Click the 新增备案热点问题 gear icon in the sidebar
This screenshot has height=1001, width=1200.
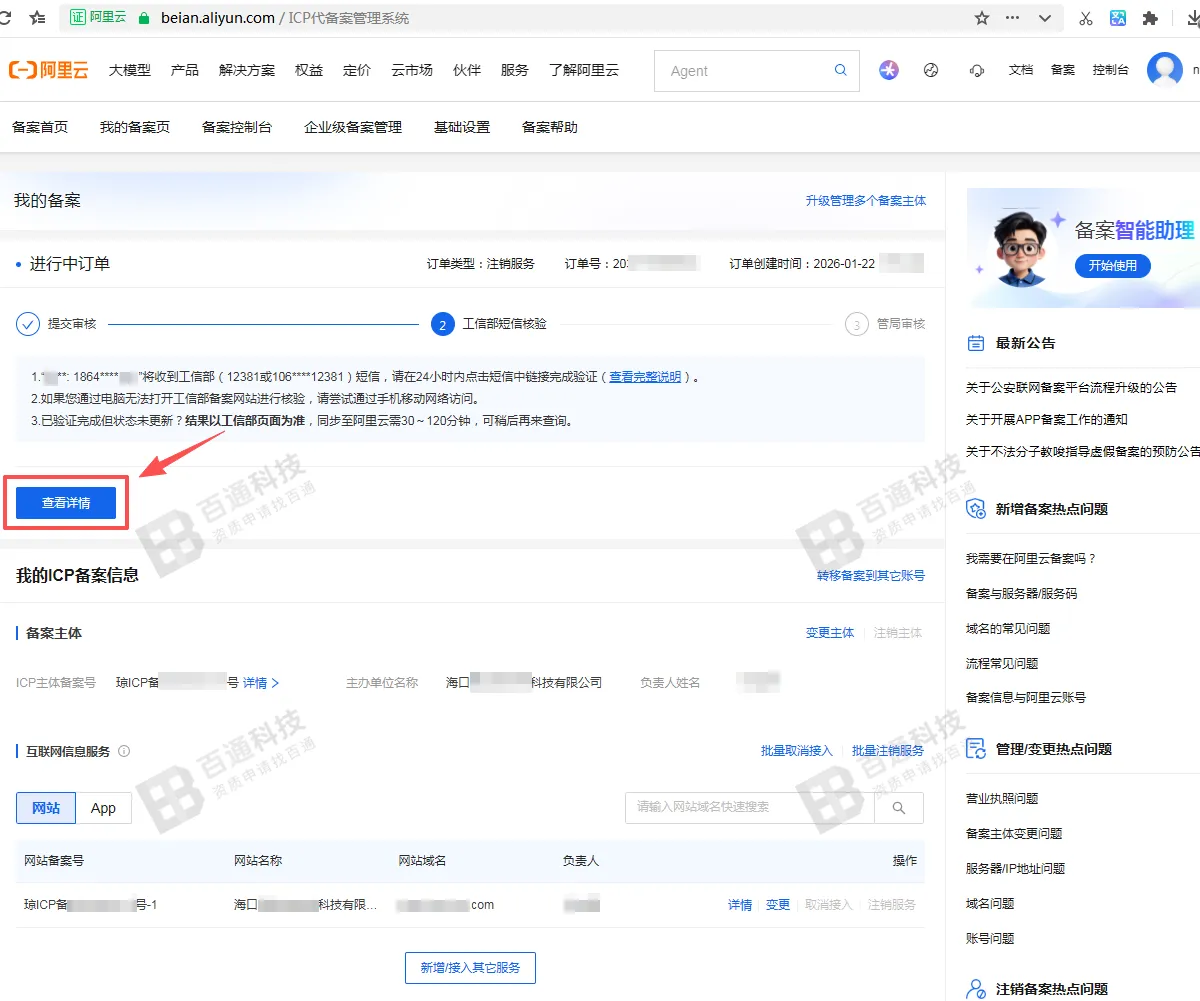pyautogui.click(x=975, y=508)
